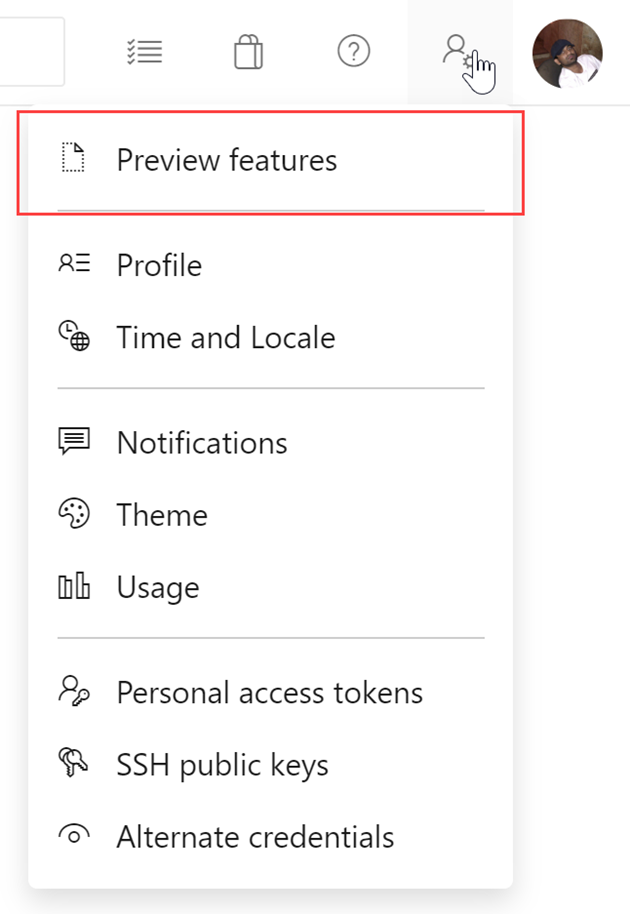Open Personal access tokens

(270, 692)
